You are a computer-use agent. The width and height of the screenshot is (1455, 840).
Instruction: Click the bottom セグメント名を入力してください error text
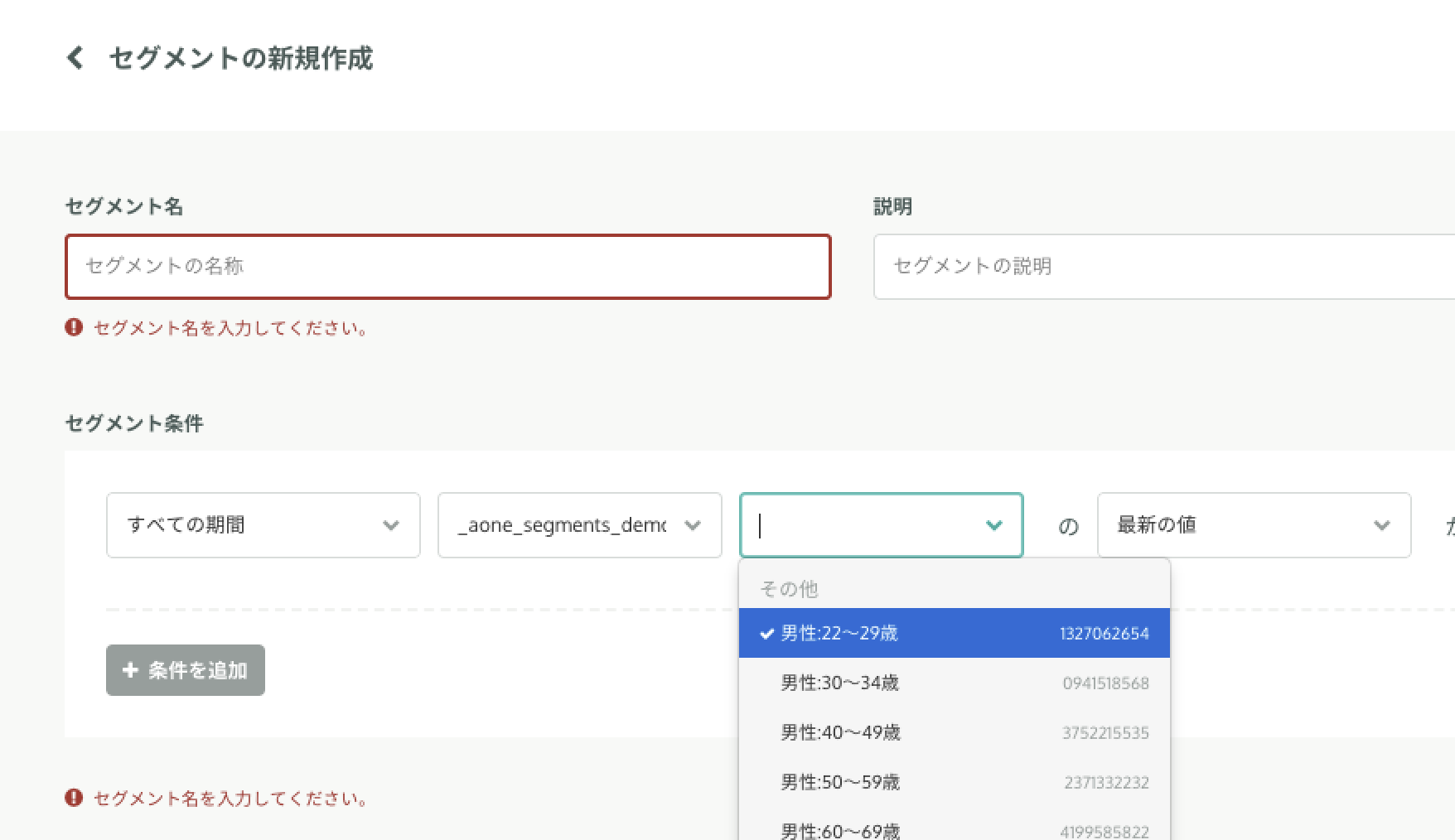click(230, 799)
